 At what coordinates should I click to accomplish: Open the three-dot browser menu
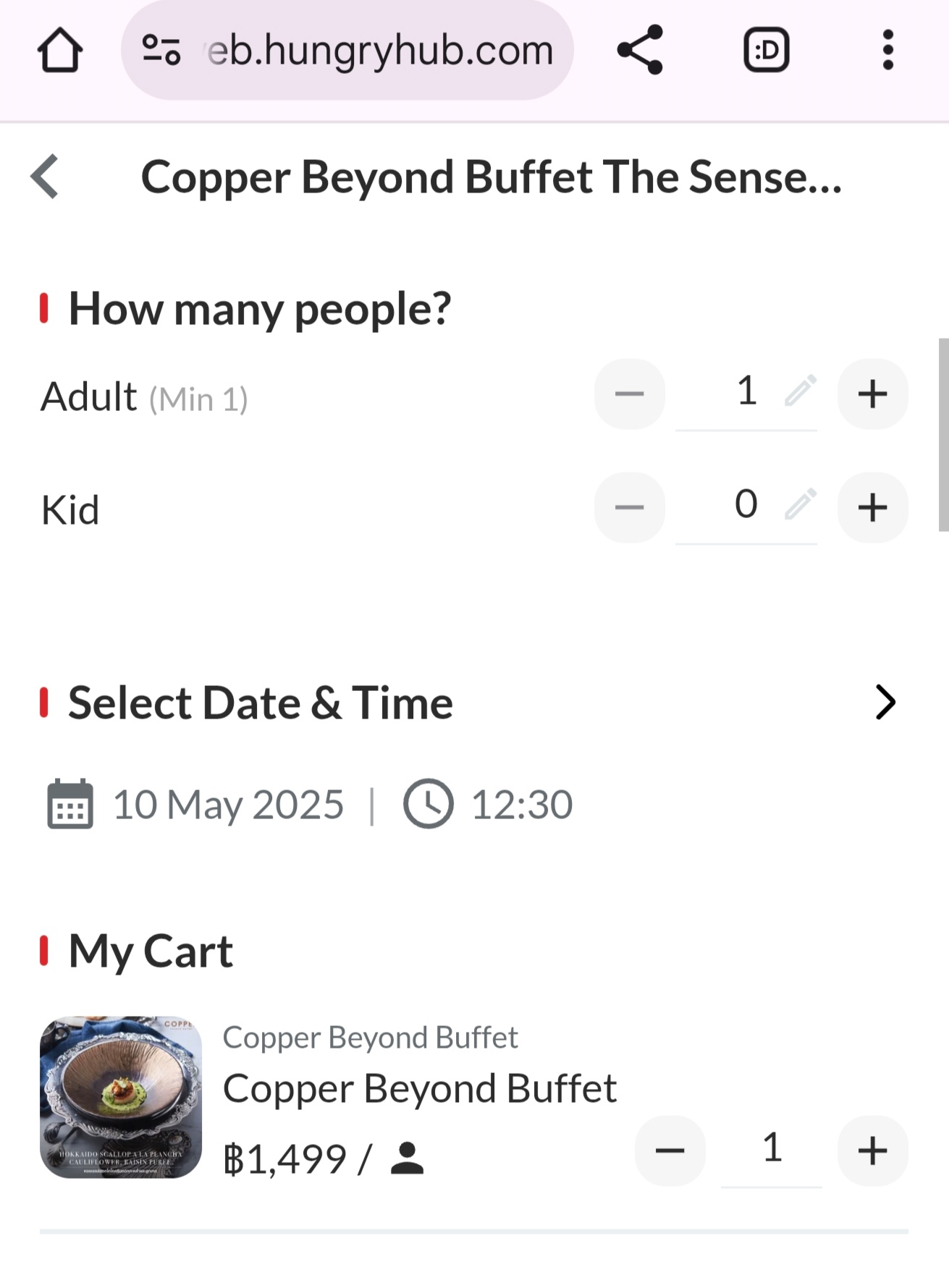point(888,50)
